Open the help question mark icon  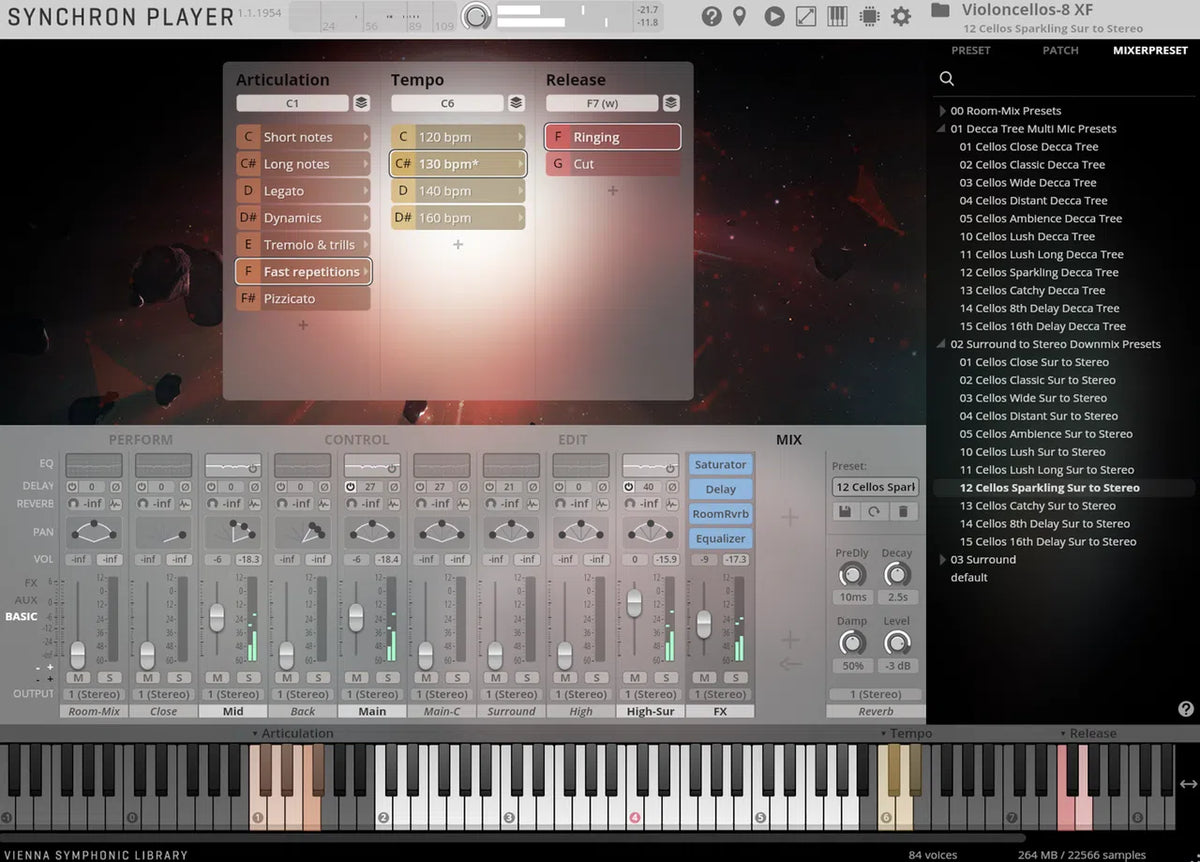click(x=711, y=16)
